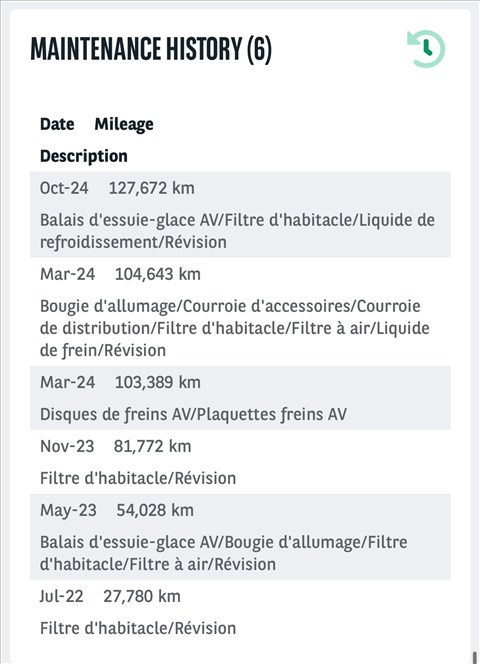
Task: Select the Nov-23 date entry
Action: point(67,446)
